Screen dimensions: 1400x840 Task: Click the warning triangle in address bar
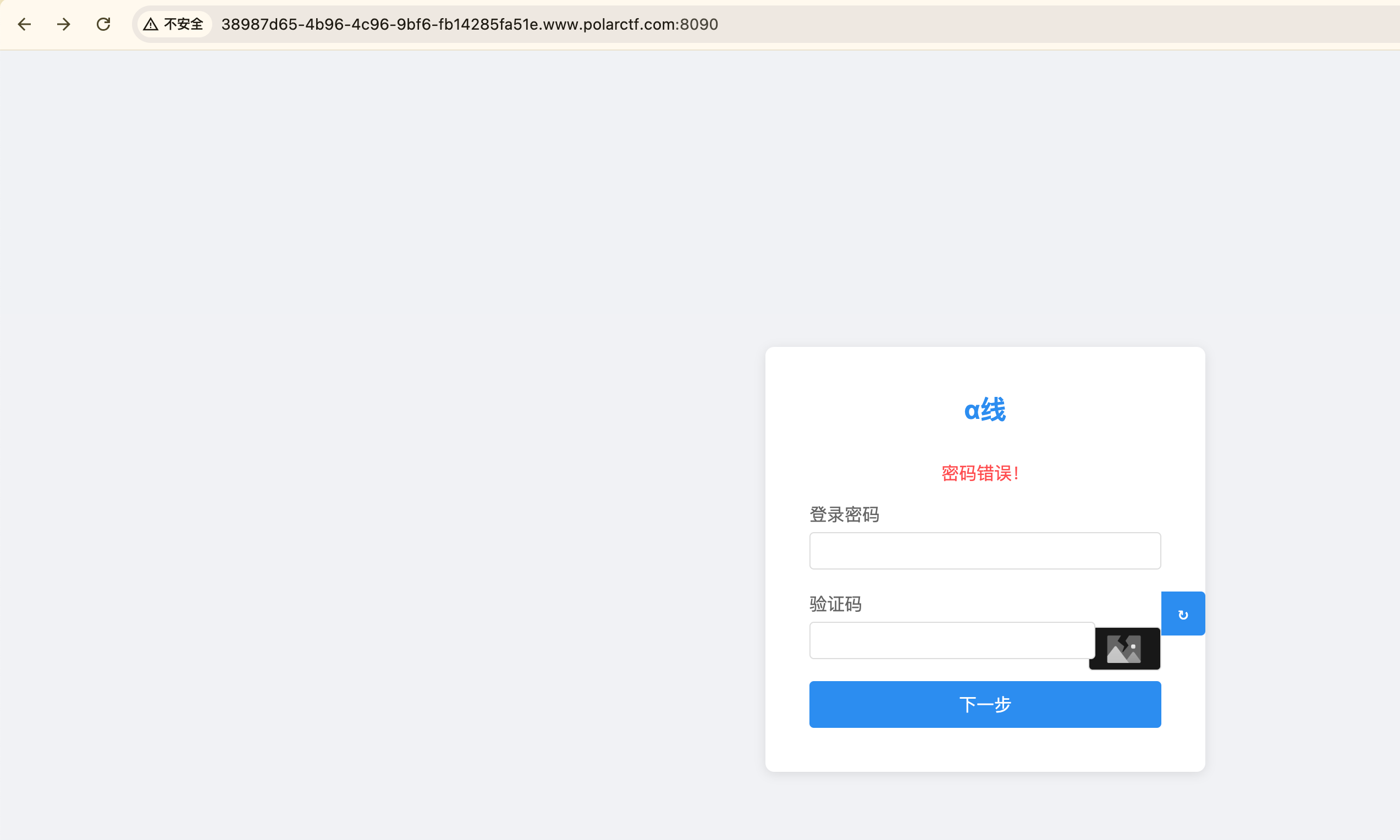[x=151, y=24]
